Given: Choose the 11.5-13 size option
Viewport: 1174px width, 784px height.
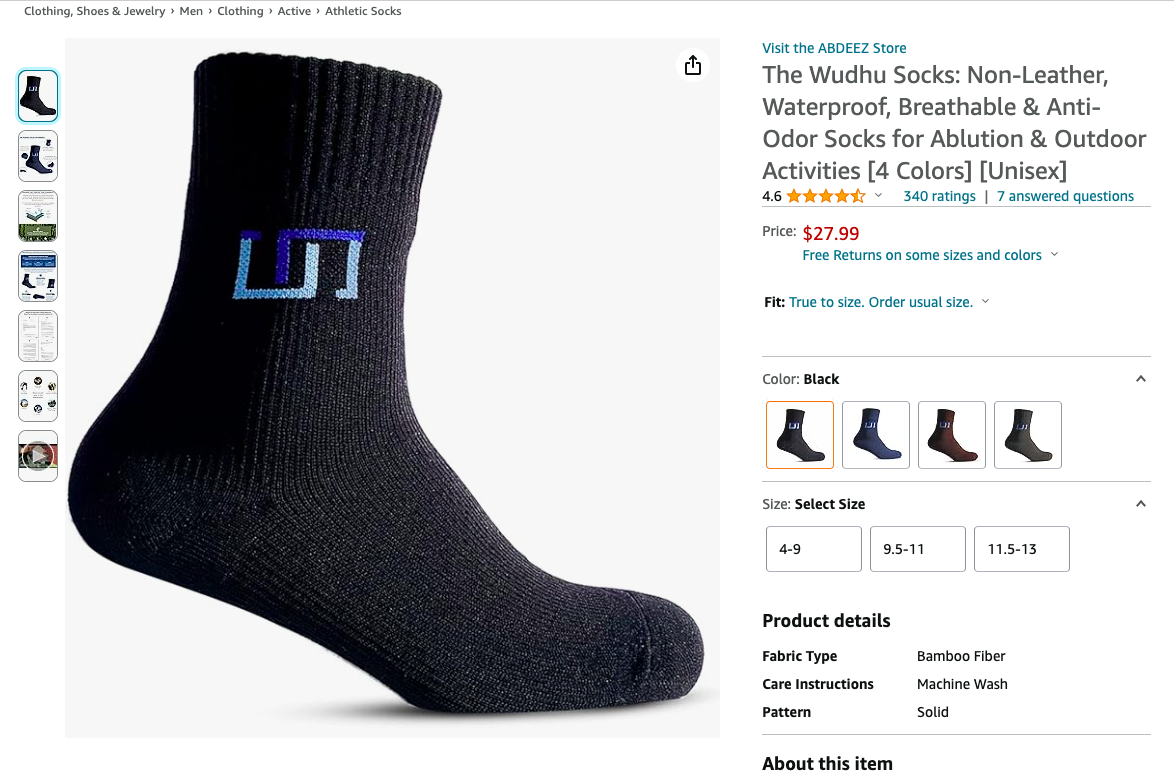Looking at the screenshot, I should tap(1021, 548).
